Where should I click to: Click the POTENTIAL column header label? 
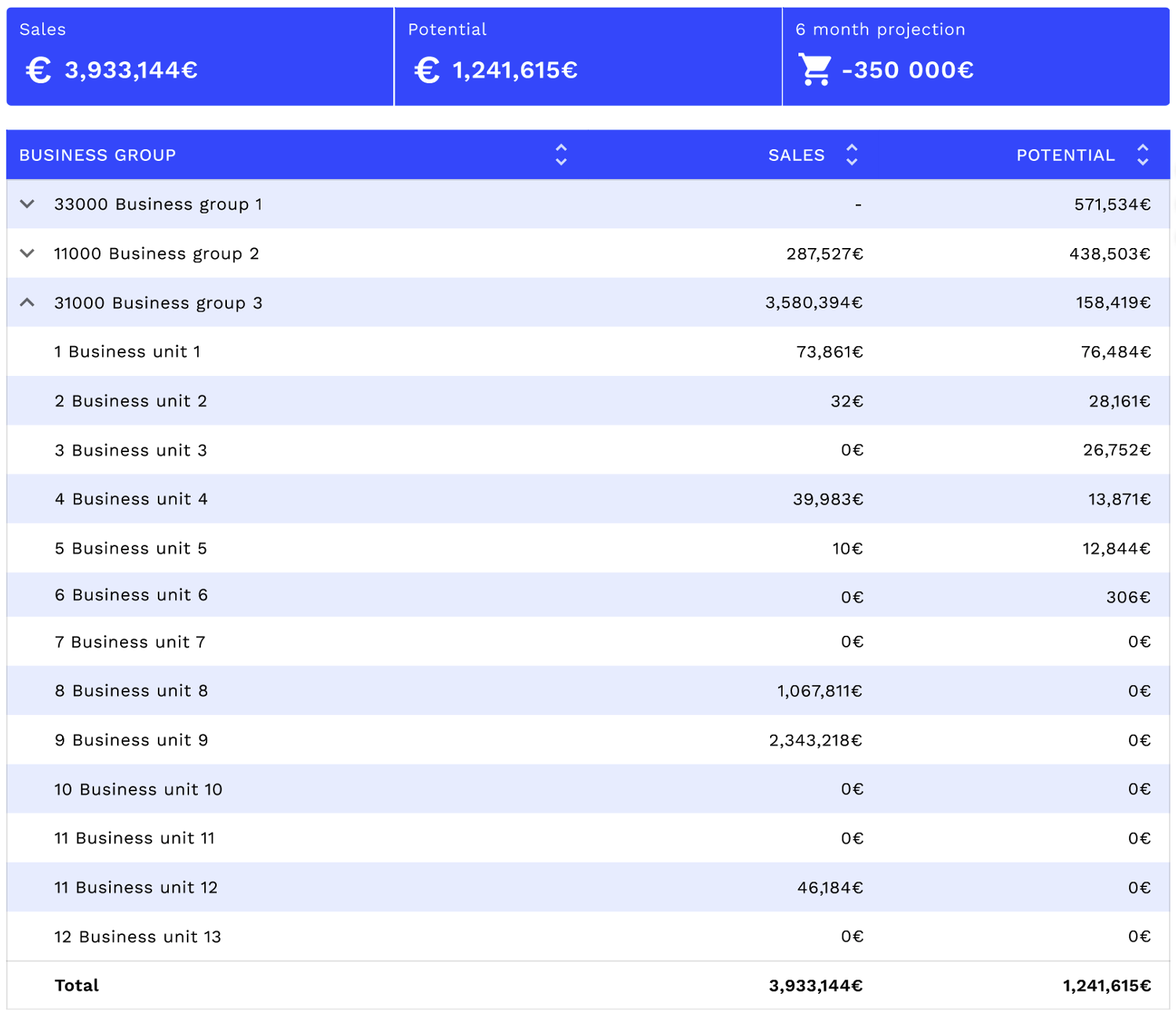coord(1065,155)
